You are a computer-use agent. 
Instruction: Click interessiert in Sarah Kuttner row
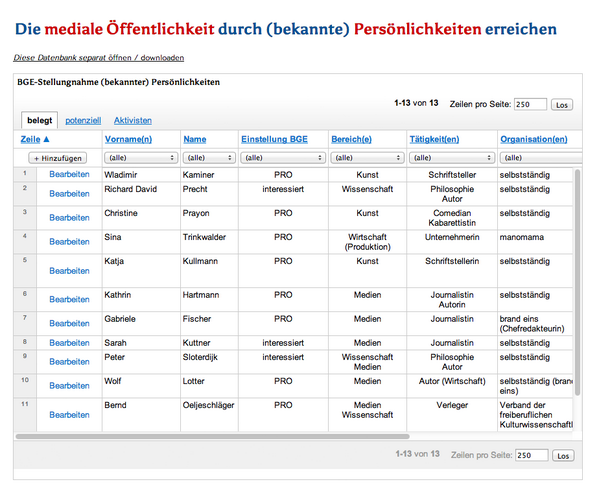pyautogui.click(x=283, y=343)
